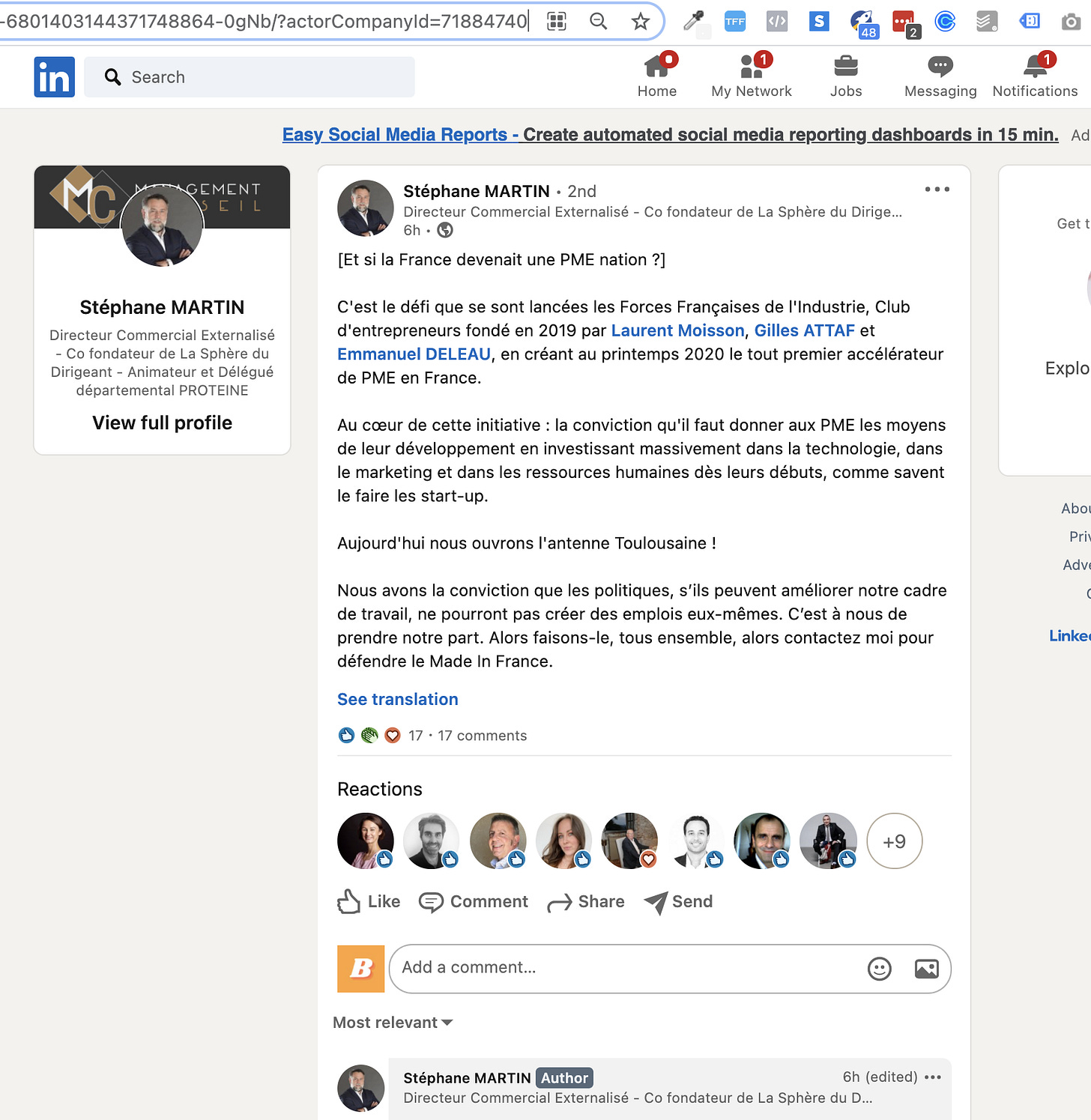Click the heart-reaction reactor avatar
Screen dimensions: 1091x1120
(630, 841)
